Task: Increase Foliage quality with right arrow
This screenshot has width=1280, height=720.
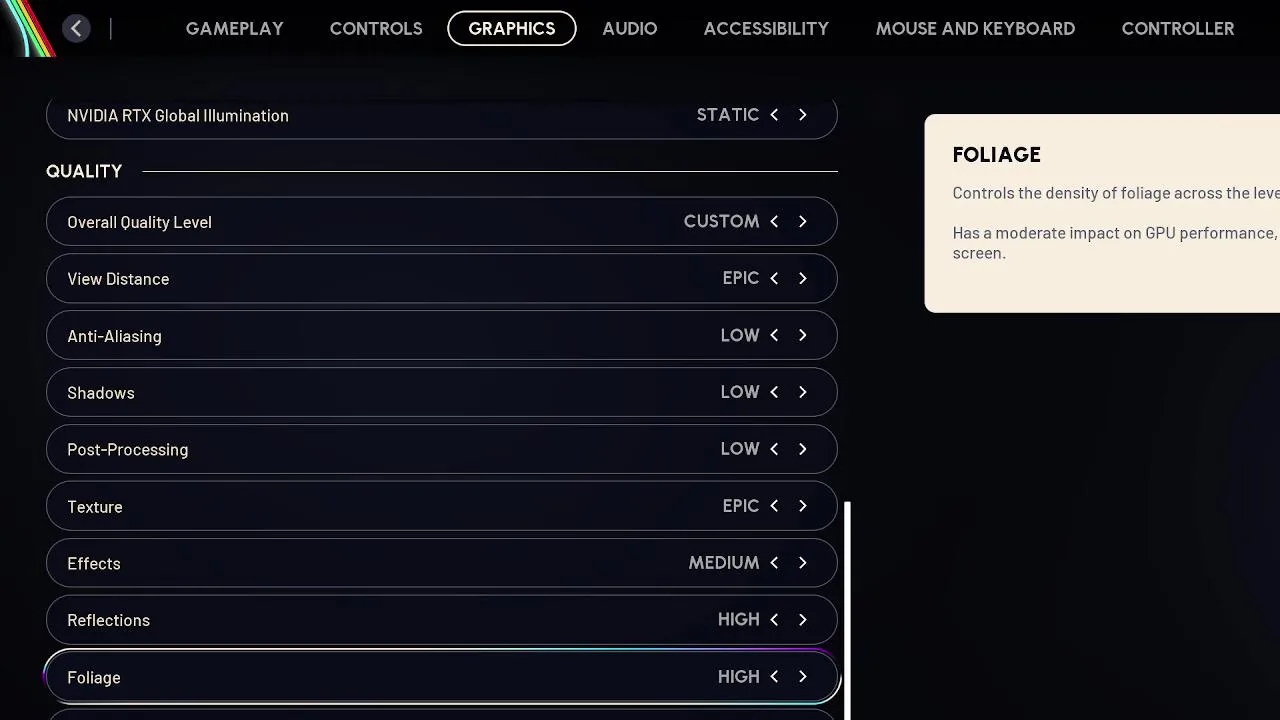Action: [802, 677]
